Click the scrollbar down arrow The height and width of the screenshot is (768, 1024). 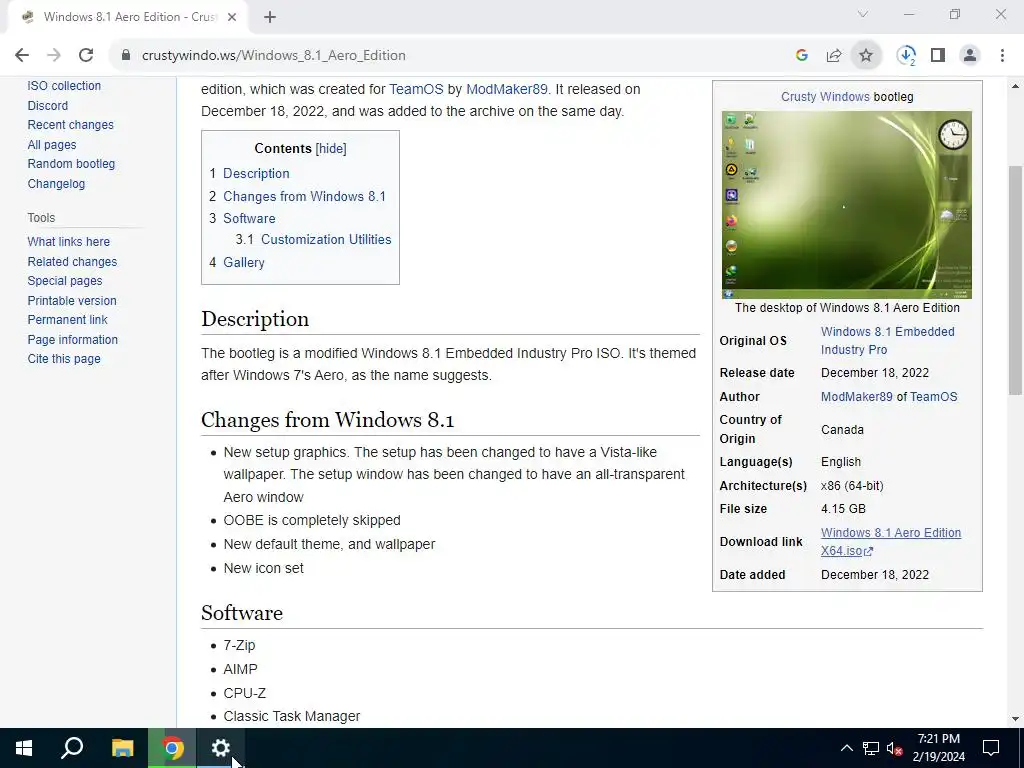pyautogui.click(x=1015, y=719)
